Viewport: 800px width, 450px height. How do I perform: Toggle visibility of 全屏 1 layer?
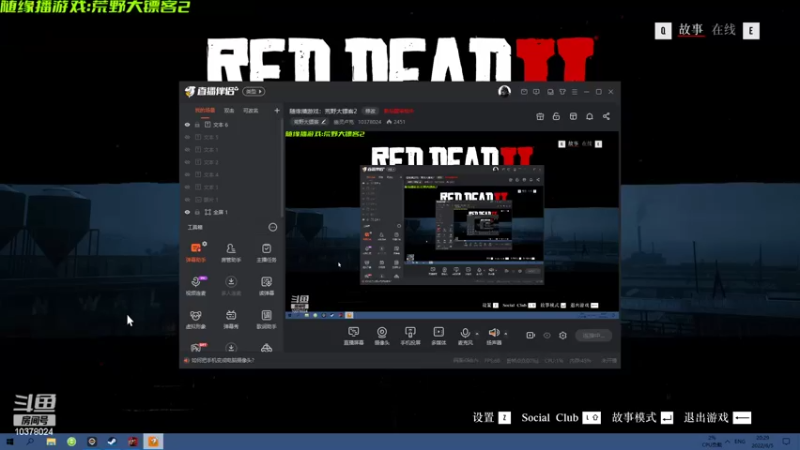[187, 212]
